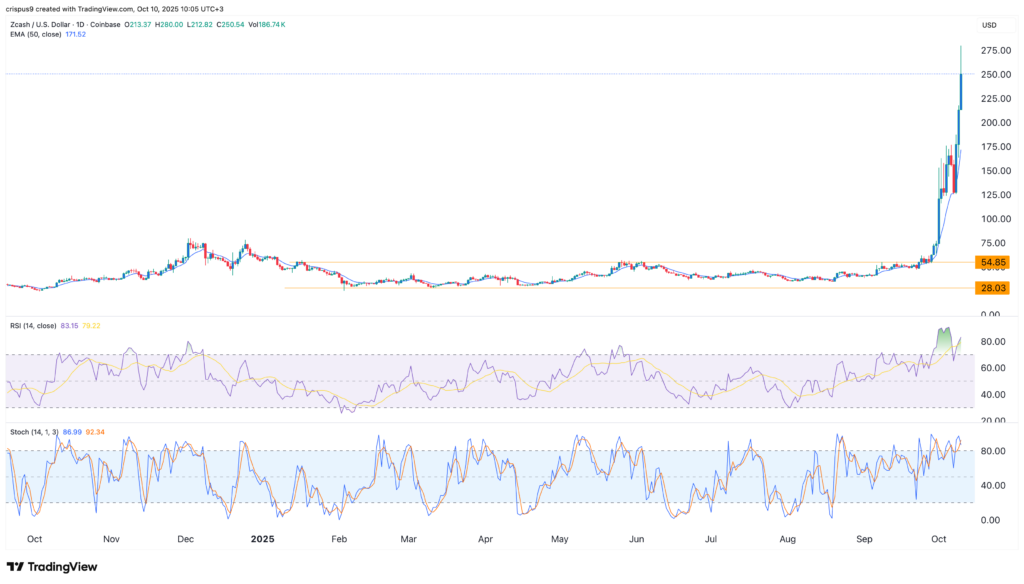The width and height of the screenshot is (1024, 584).
Task: Select the orange 28.03 price level label
Action: click(992, 289)
